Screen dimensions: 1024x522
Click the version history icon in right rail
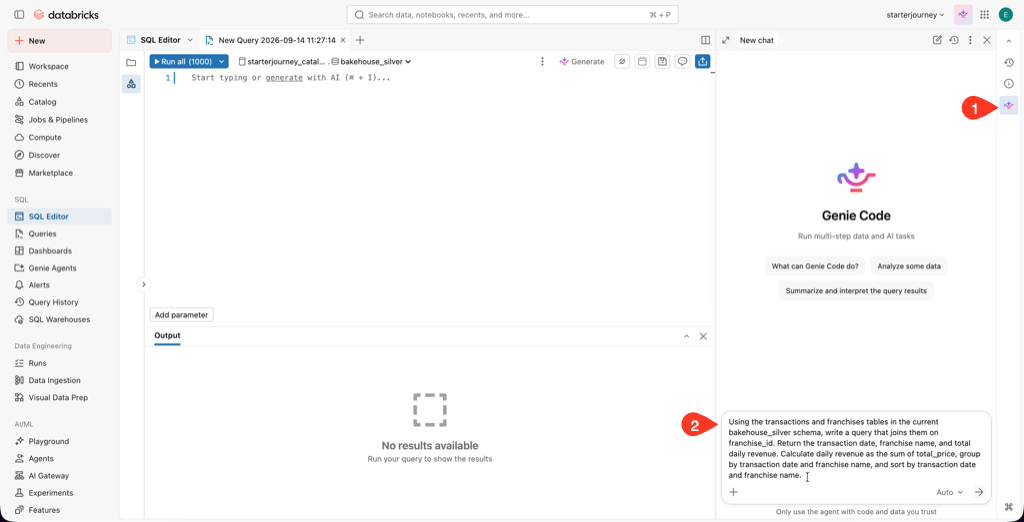pos(1009,63)
